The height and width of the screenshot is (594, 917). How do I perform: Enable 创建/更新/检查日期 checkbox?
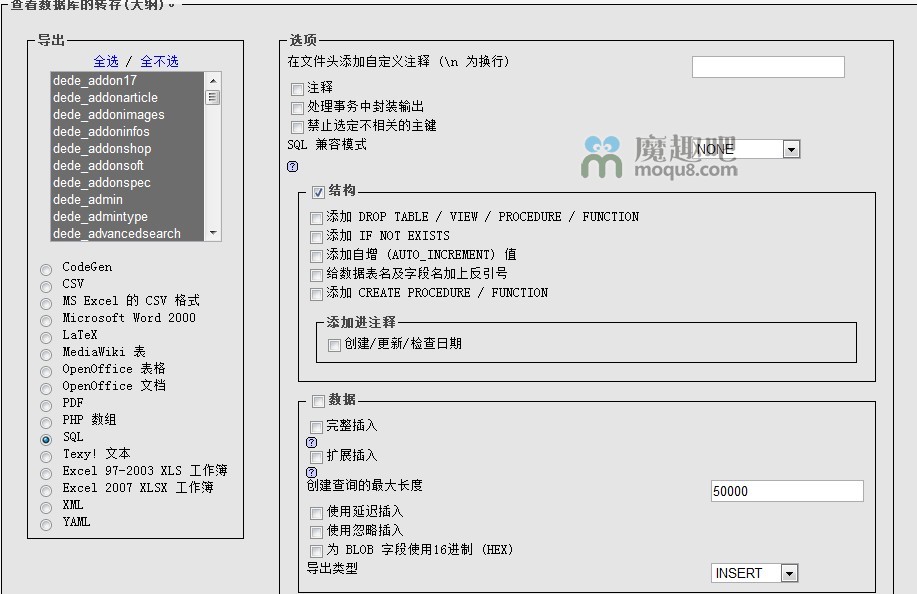[335, 345]
